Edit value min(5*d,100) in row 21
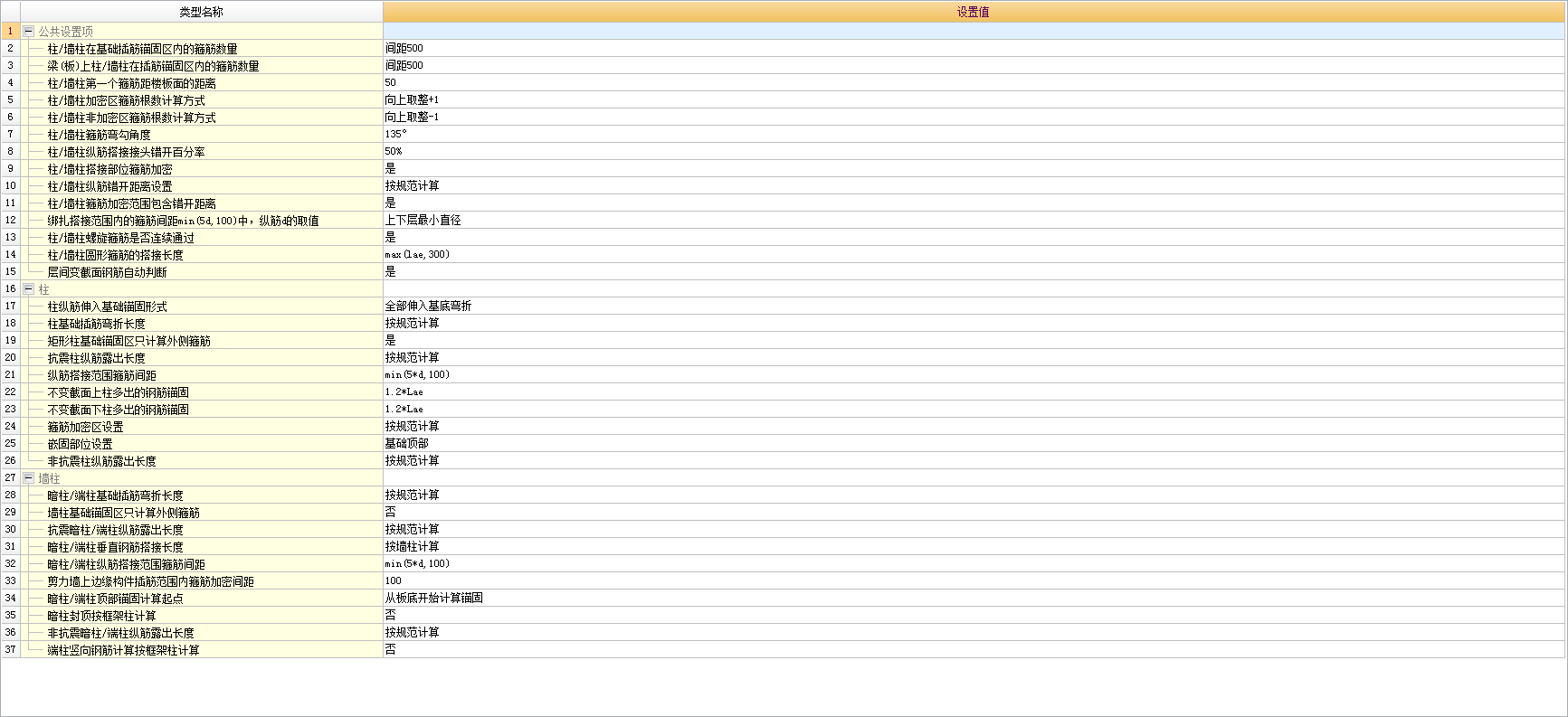 (974, 374)
